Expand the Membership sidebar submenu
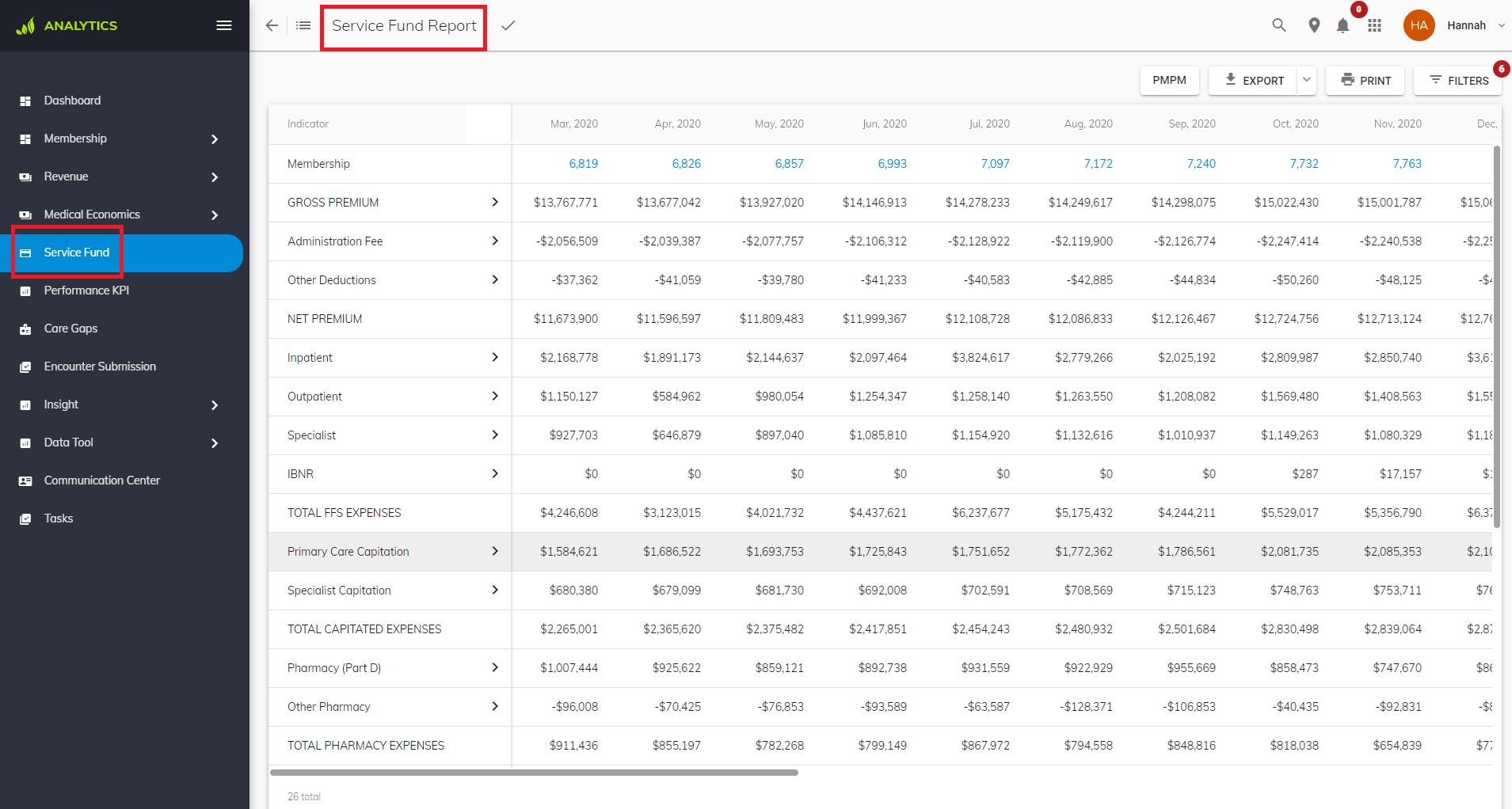This screenshot has width=1512, height=809. (215, 139)
